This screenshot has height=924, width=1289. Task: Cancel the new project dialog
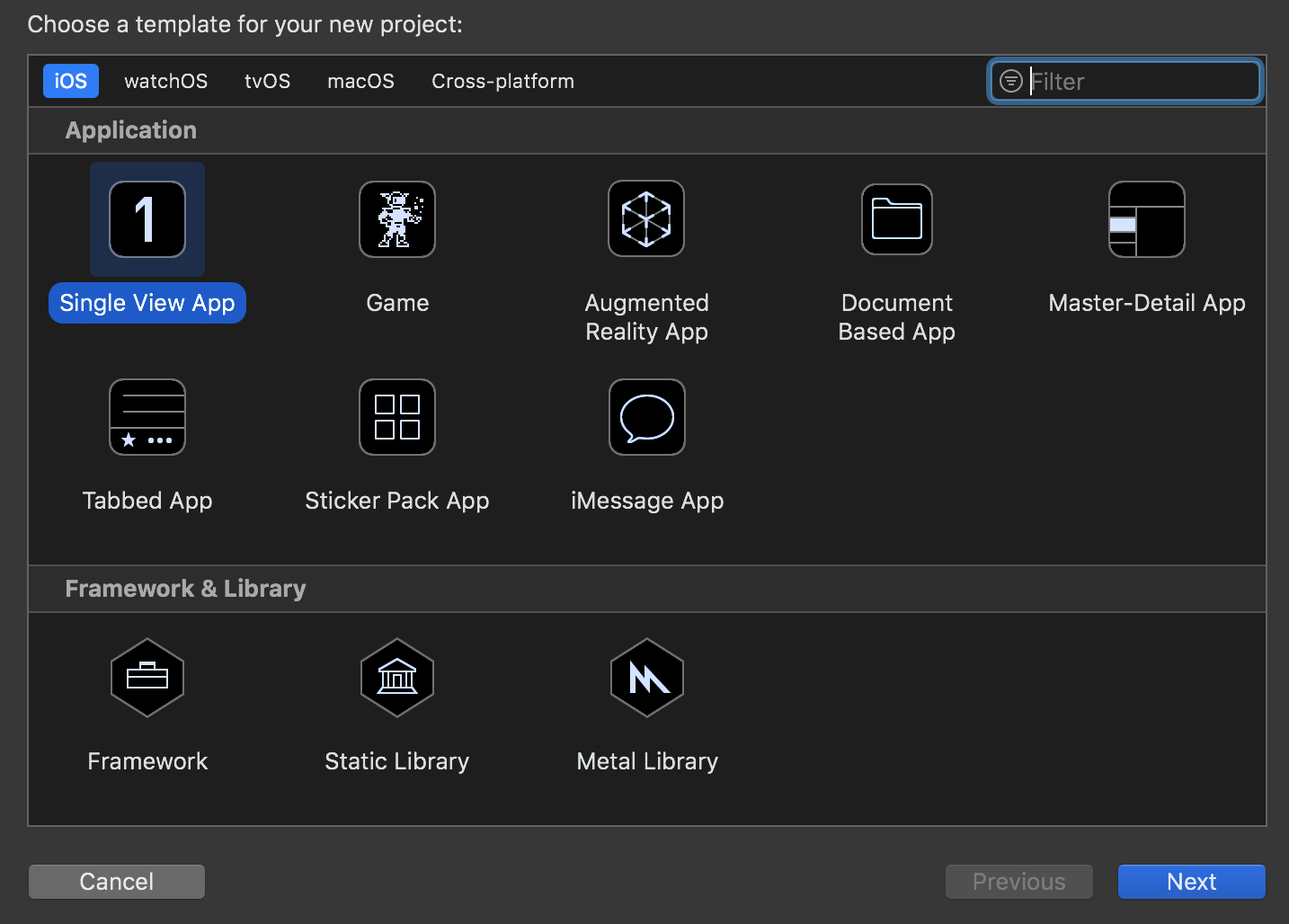tap(117, 882)
